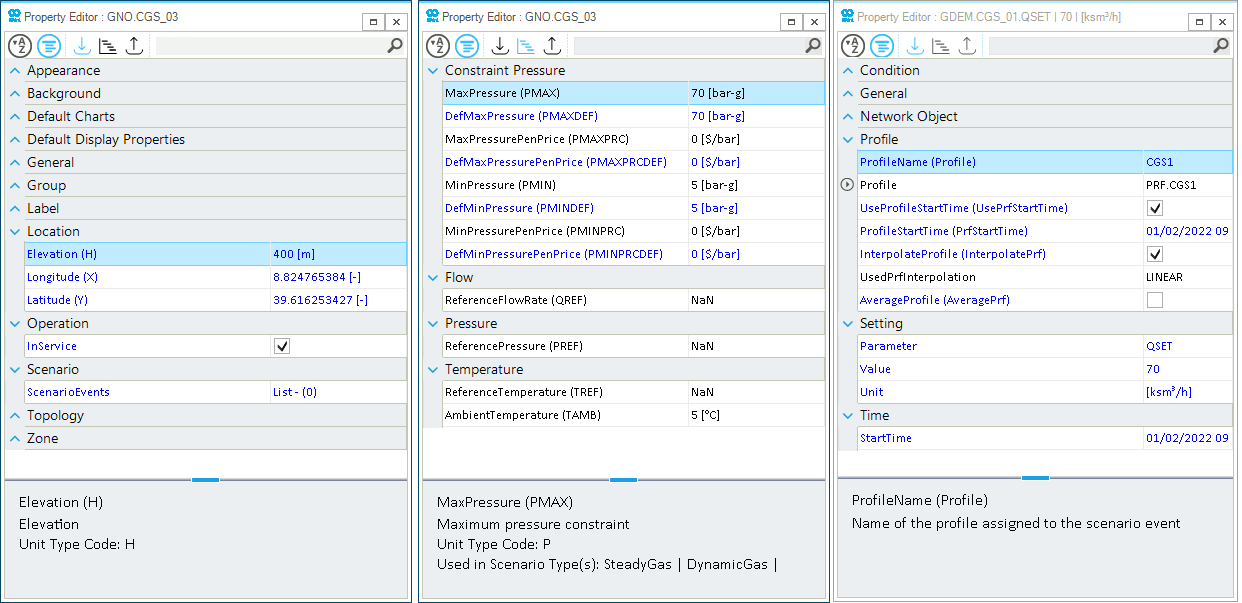Click import arrow icon above Constraint Pressure
1242x603 pixels.
[x=500, y=46]
